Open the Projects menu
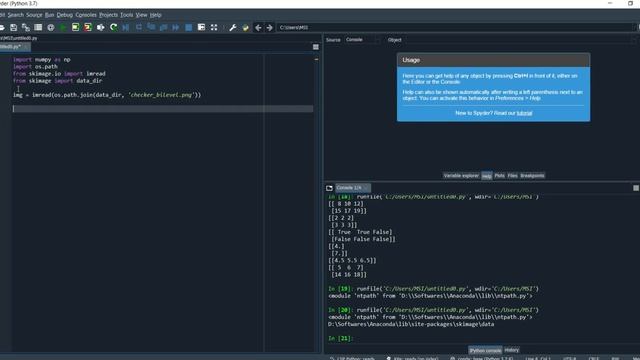Screen dimensions: 640x360 tap(108, 15)
